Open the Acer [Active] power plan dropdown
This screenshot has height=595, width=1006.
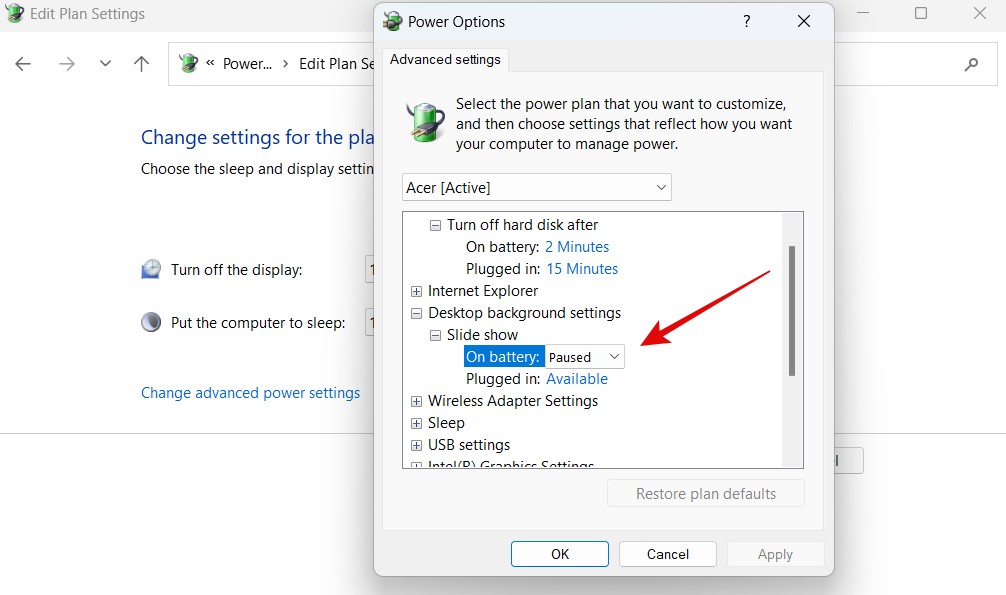[537, 187]
